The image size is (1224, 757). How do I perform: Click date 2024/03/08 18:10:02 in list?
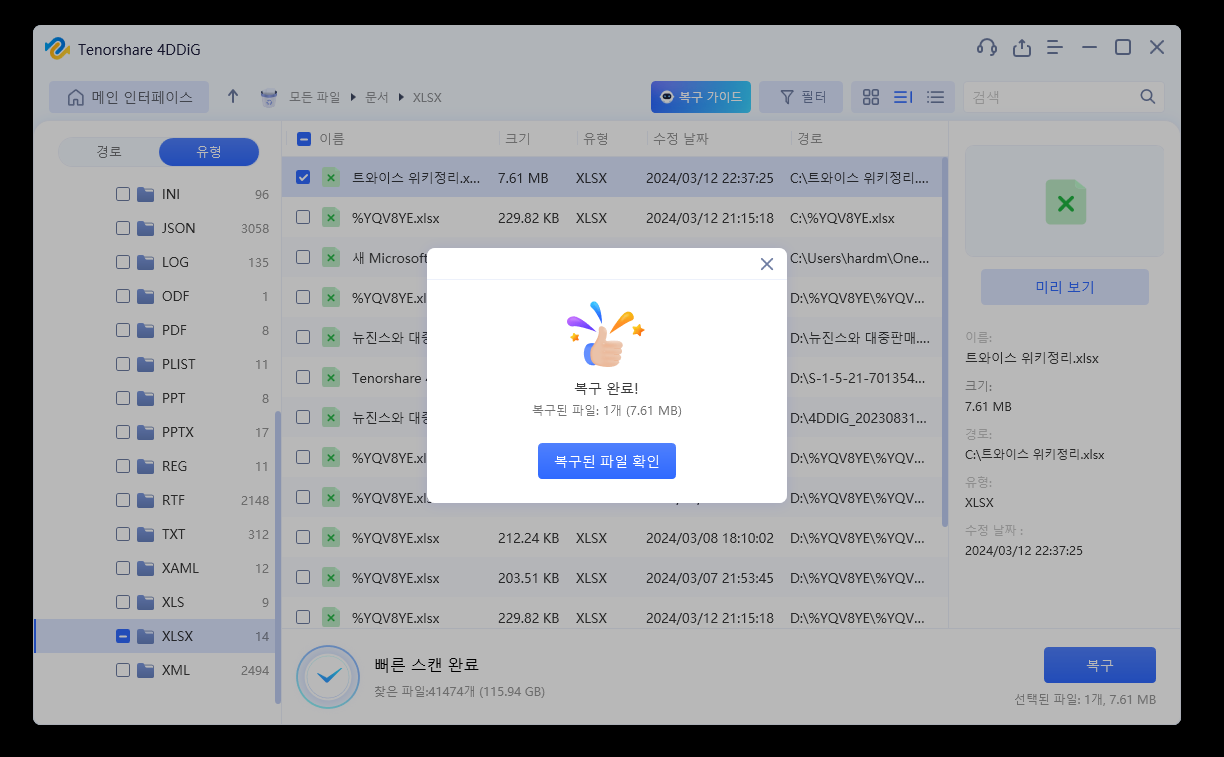(710, 538)
